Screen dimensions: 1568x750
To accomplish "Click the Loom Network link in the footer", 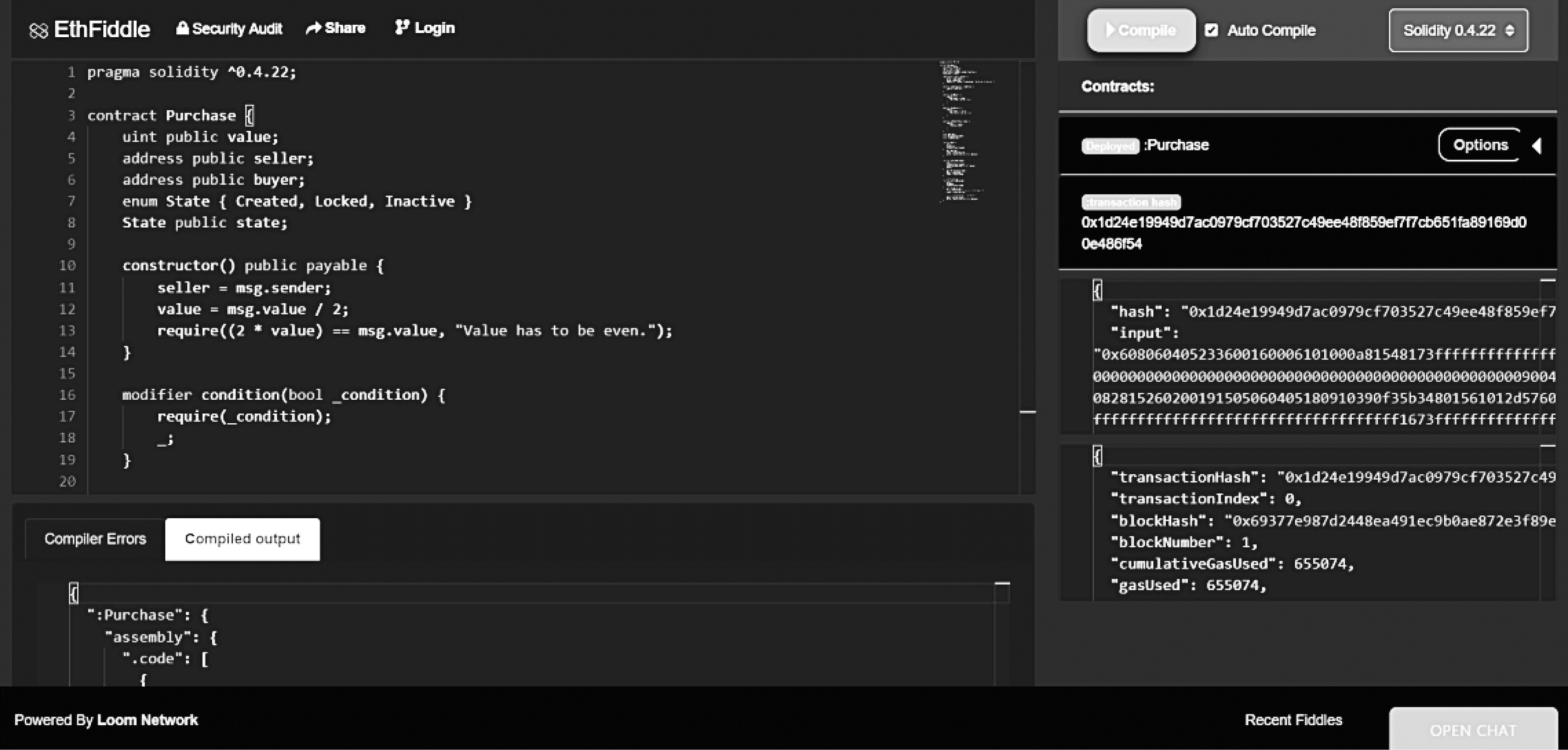I will (147, 720).
